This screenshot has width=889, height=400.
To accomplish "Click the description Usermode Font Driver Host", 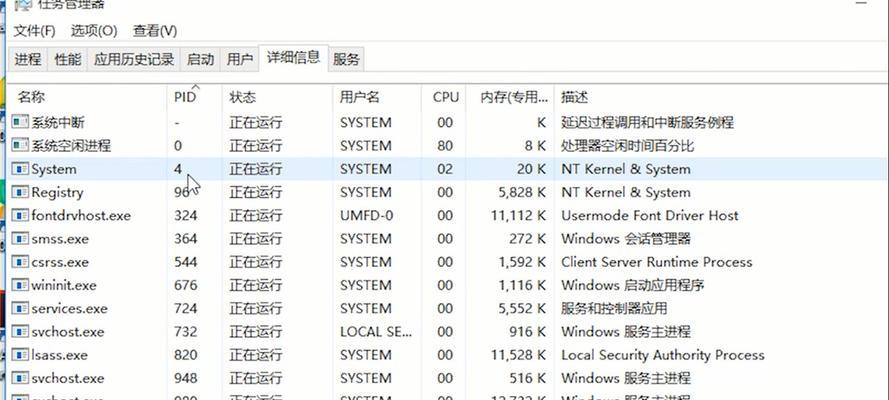I will 650,215.
